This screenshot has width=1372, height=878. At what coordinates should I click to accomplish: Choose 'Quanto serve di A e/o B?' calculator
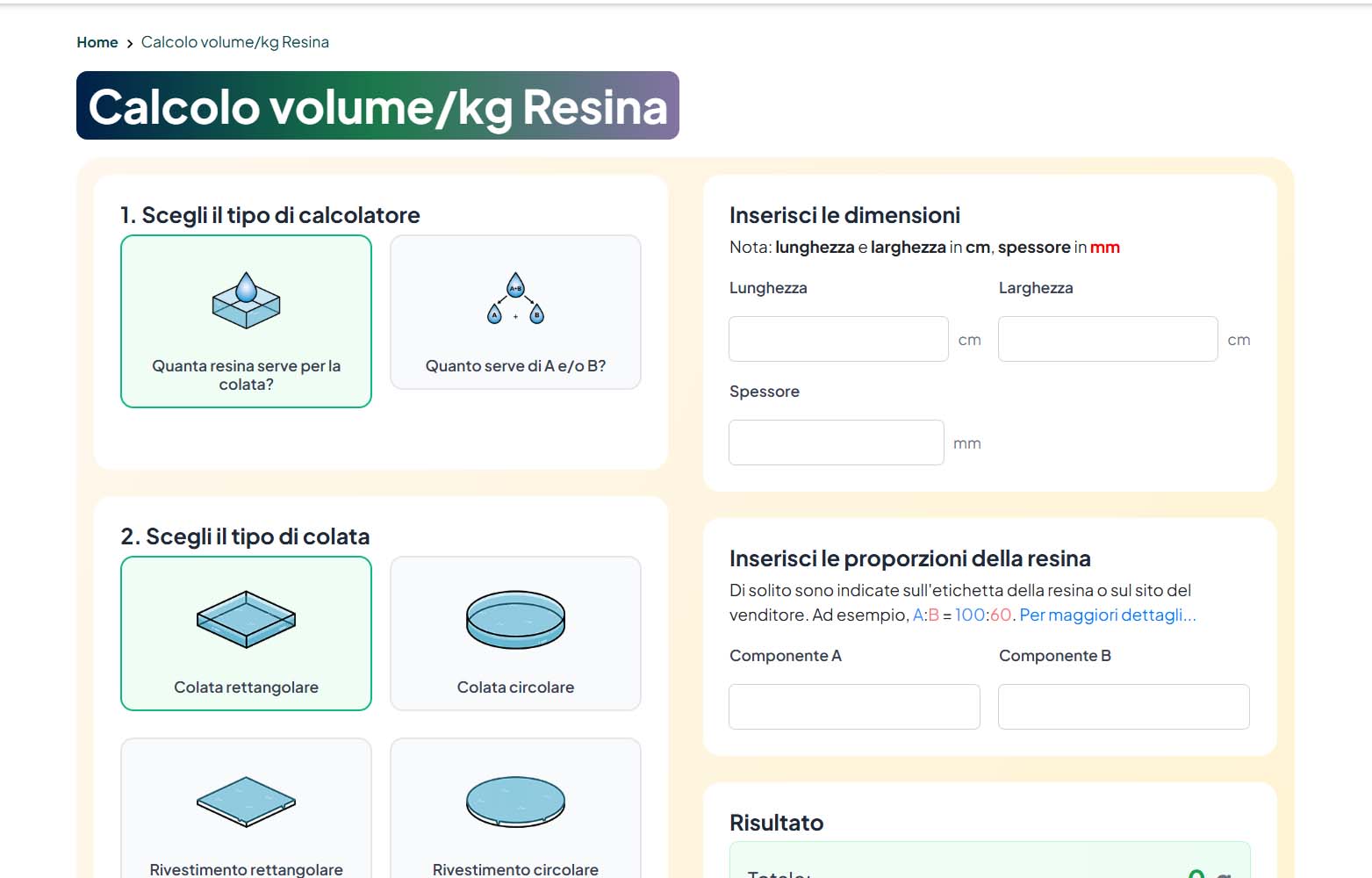coord(515,366)
